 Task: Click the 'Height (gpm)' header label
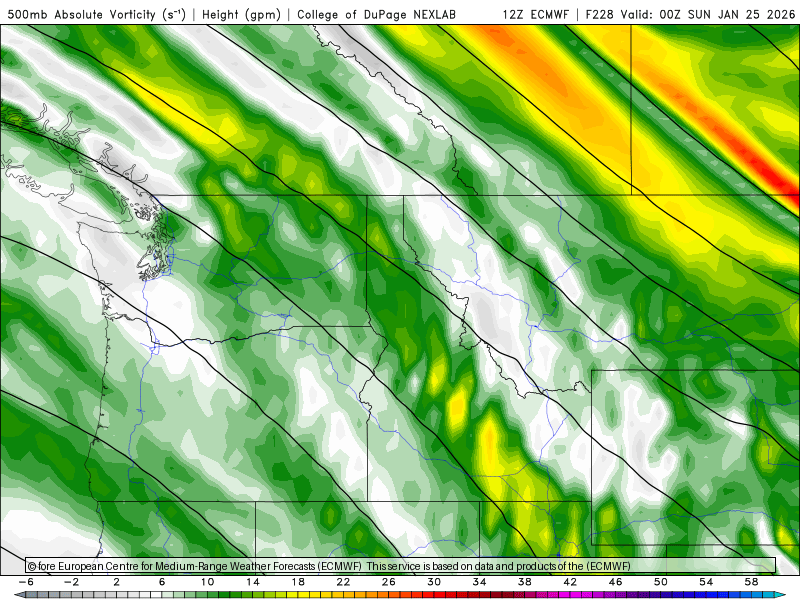[241, 15]
